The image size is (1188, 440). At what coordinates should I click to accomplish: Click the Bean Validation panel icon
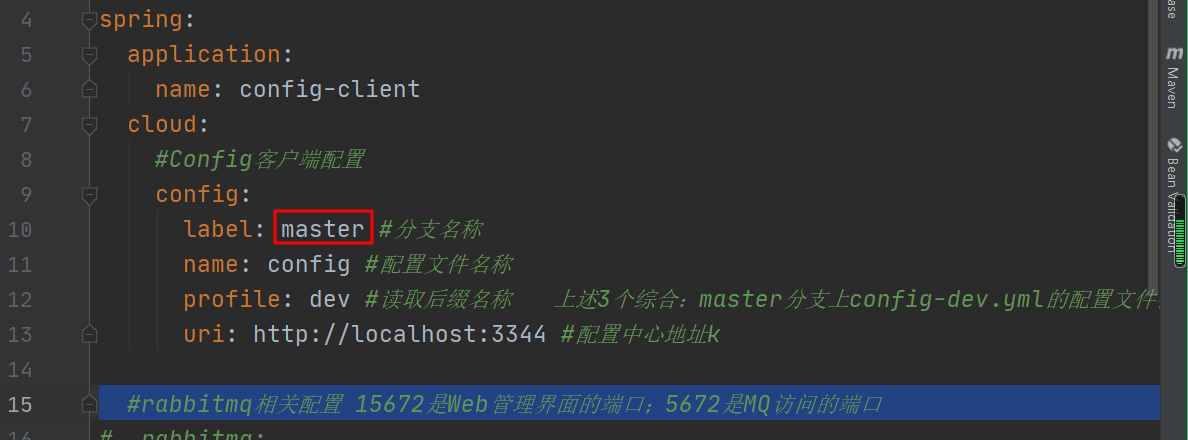(1175, 145)
